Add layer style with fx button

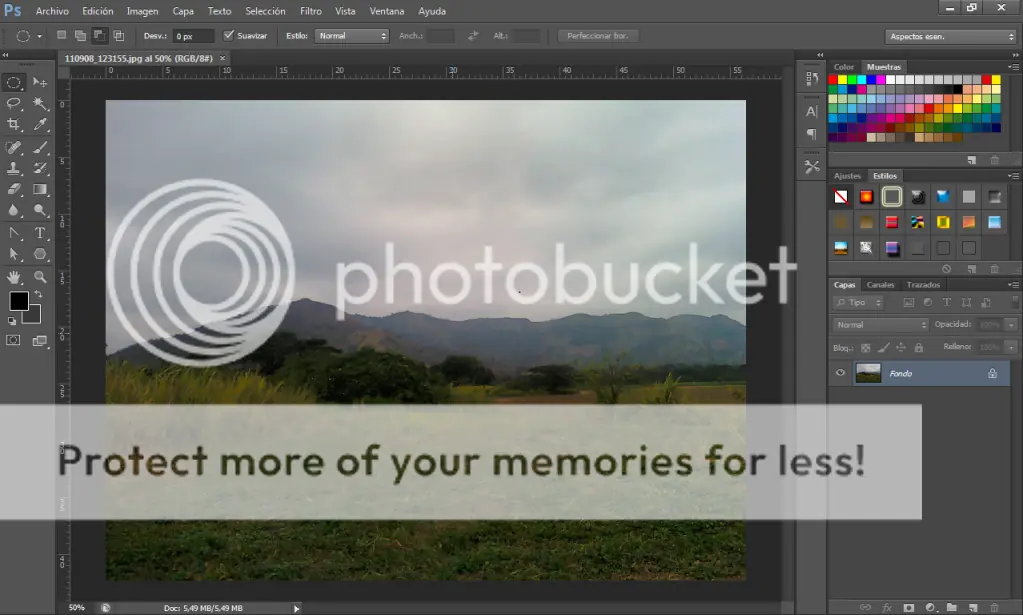coord(887,607)
